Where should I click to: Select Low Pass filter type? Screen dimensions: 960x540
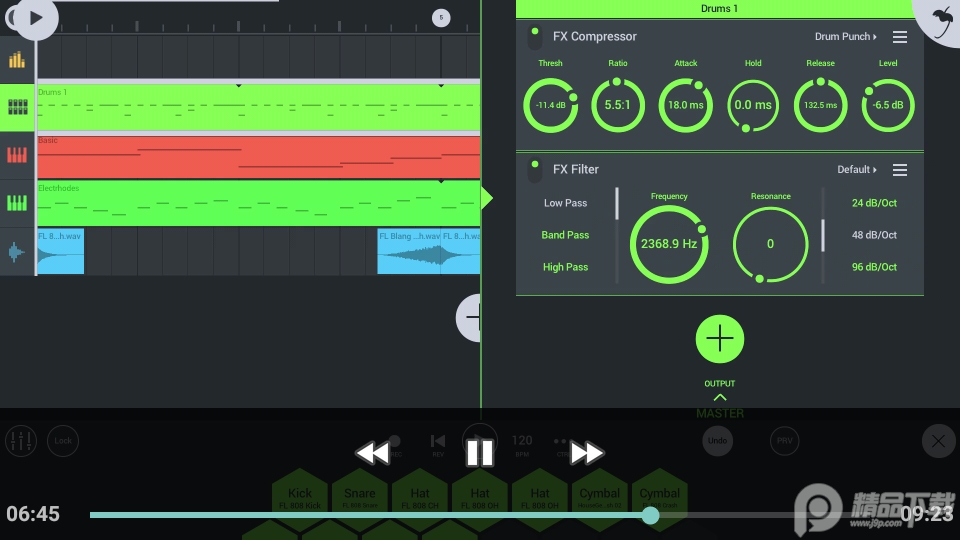(x=565, y=203)
